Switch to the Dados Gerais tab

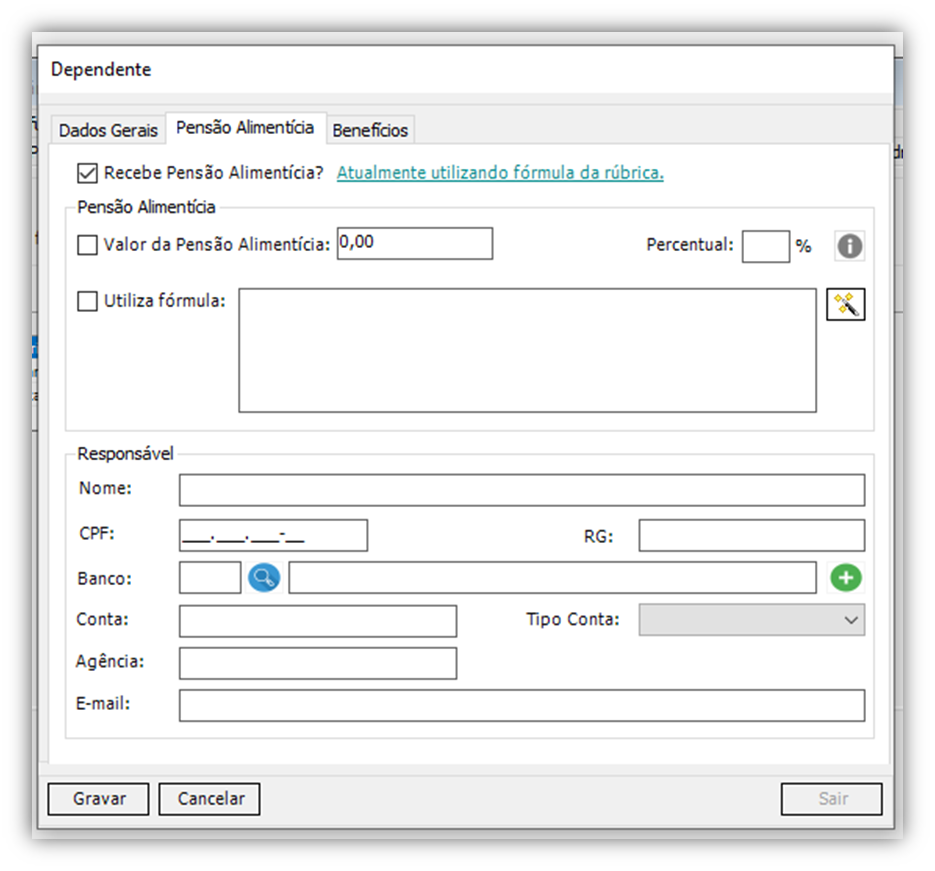(108, 130)
